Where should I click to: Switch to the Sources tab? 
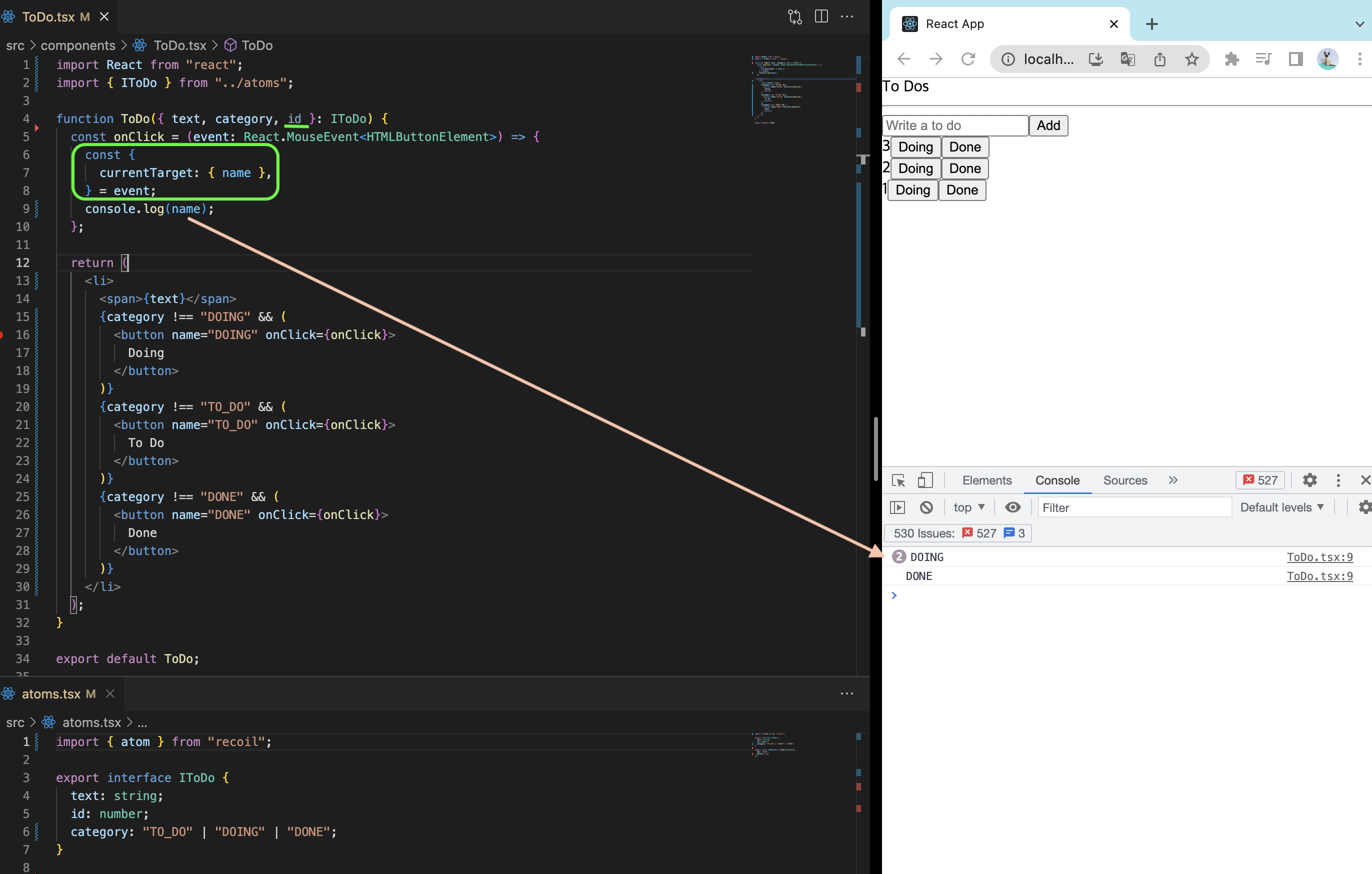pyautogui.click(x=1124, y=480)
